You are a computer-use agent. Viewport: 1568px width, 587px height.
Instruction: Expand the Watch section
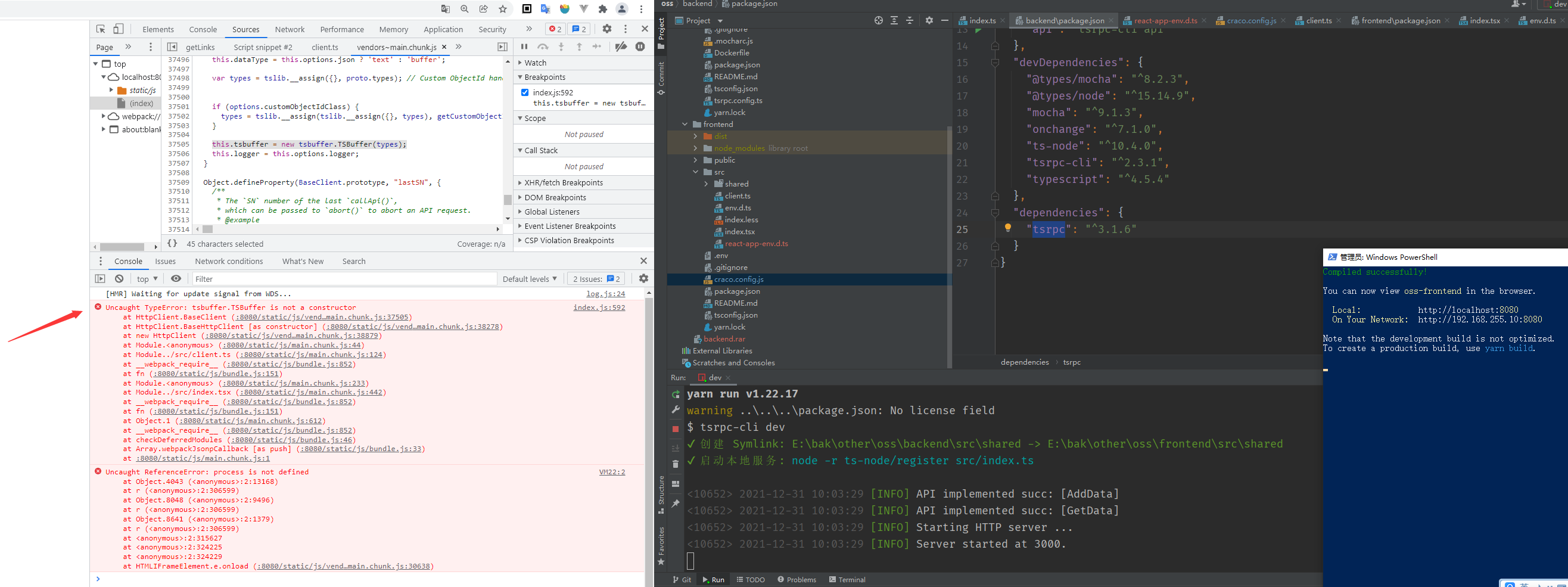tap(520, 63)
